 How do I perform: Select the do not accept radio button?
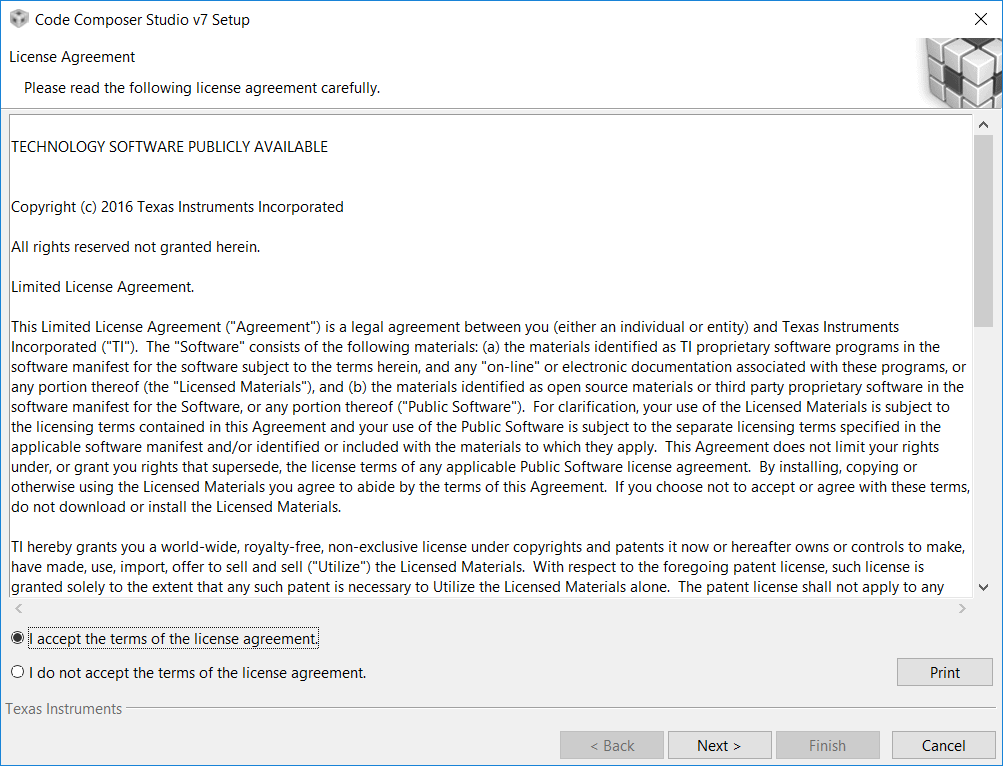pyautogui.click(x=16, y=671)
